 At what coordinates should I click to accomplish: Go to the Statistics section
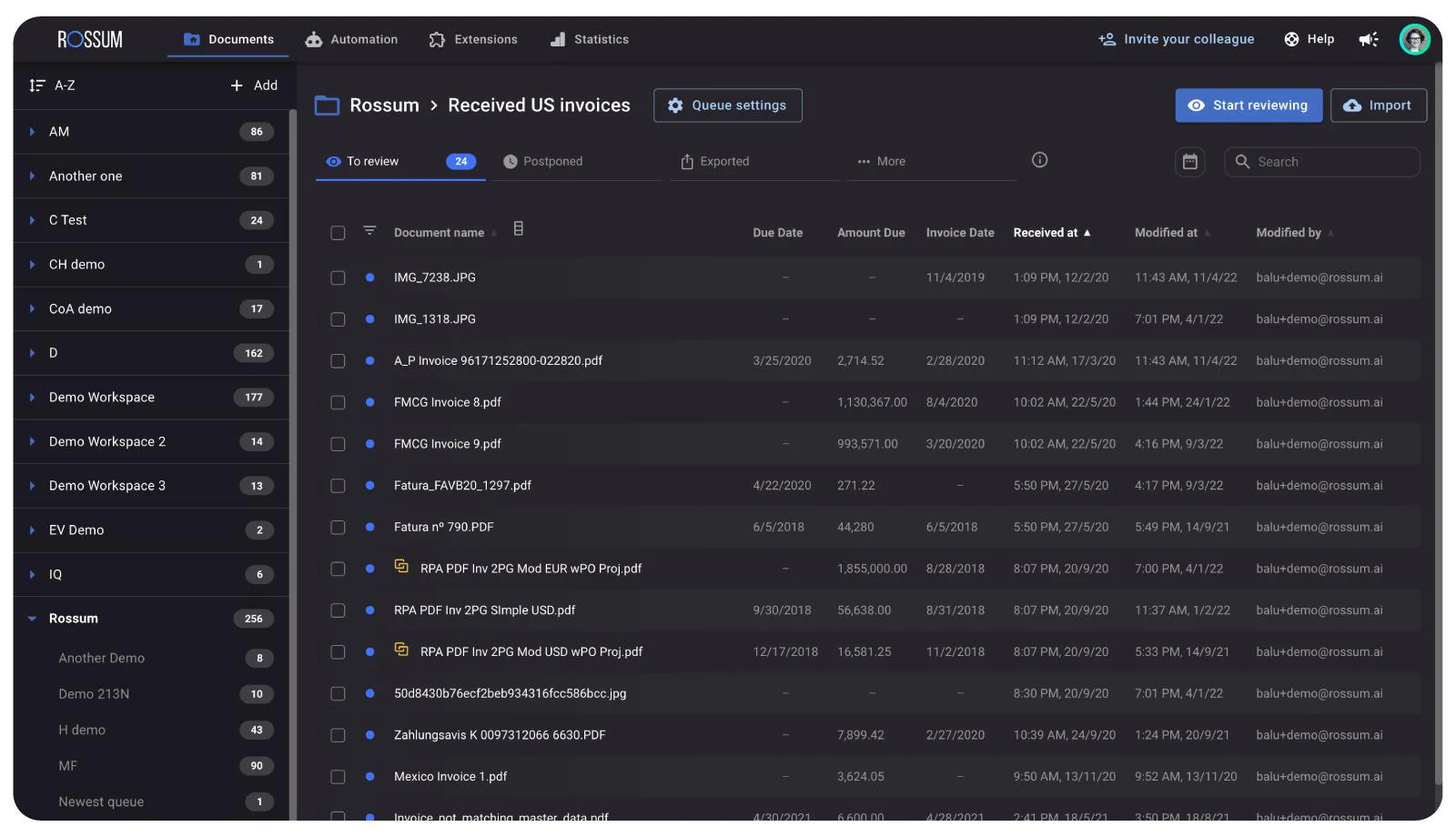(590, 39)
